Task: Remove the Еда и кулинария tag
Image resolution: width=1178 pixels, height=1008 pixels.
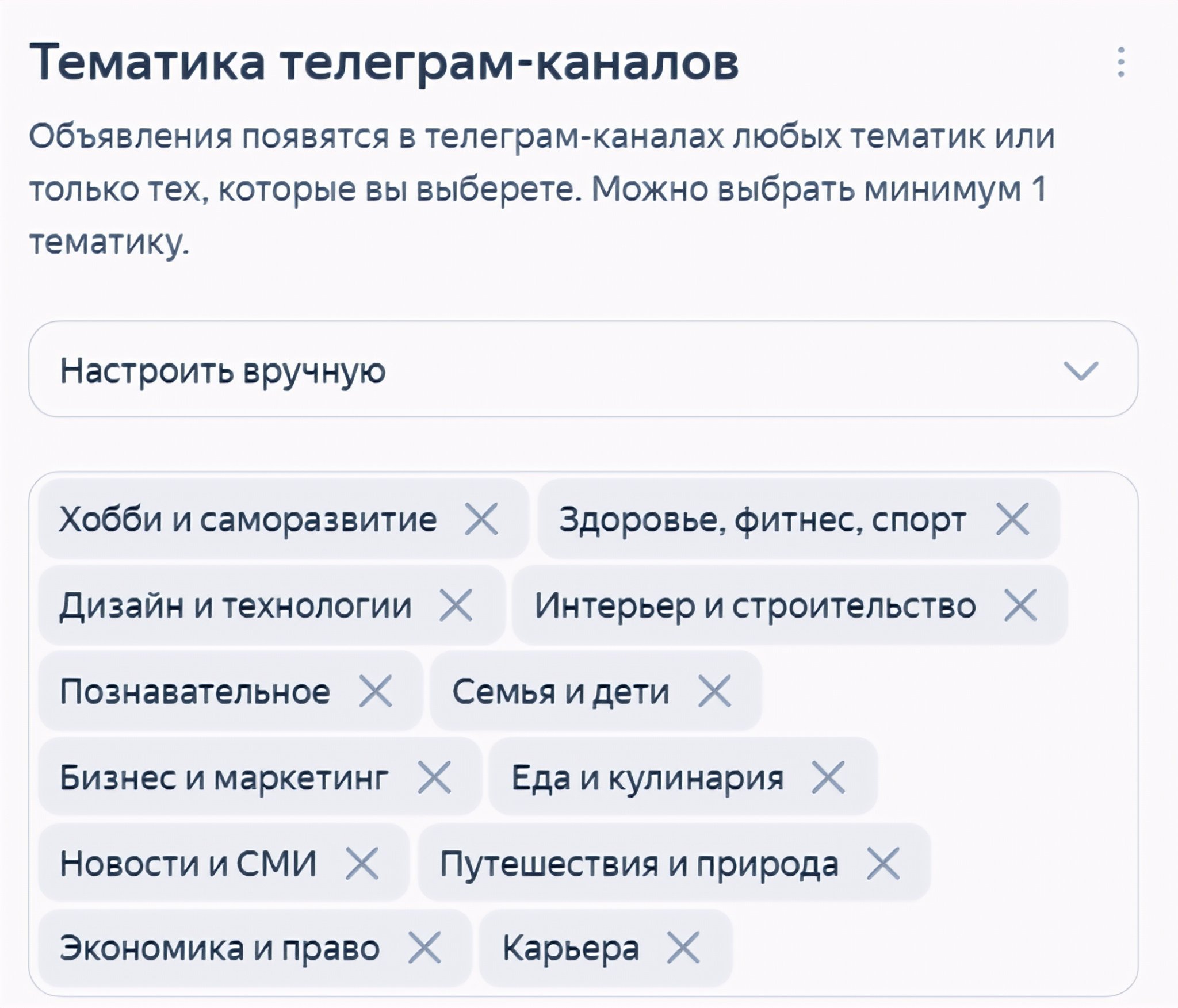Action: click(x=828, y=777)
